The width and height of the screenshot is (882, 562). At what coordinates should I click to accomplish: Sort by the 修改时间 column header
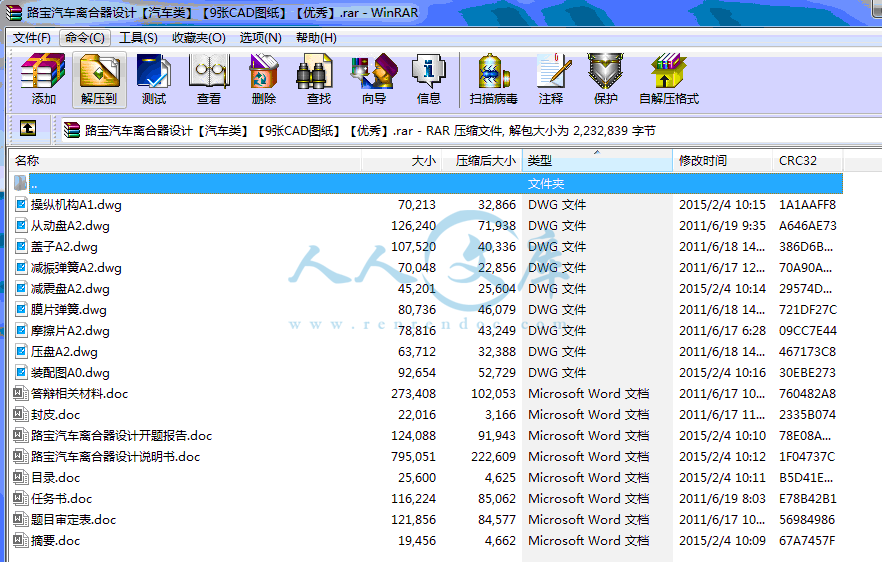point(722,161)
